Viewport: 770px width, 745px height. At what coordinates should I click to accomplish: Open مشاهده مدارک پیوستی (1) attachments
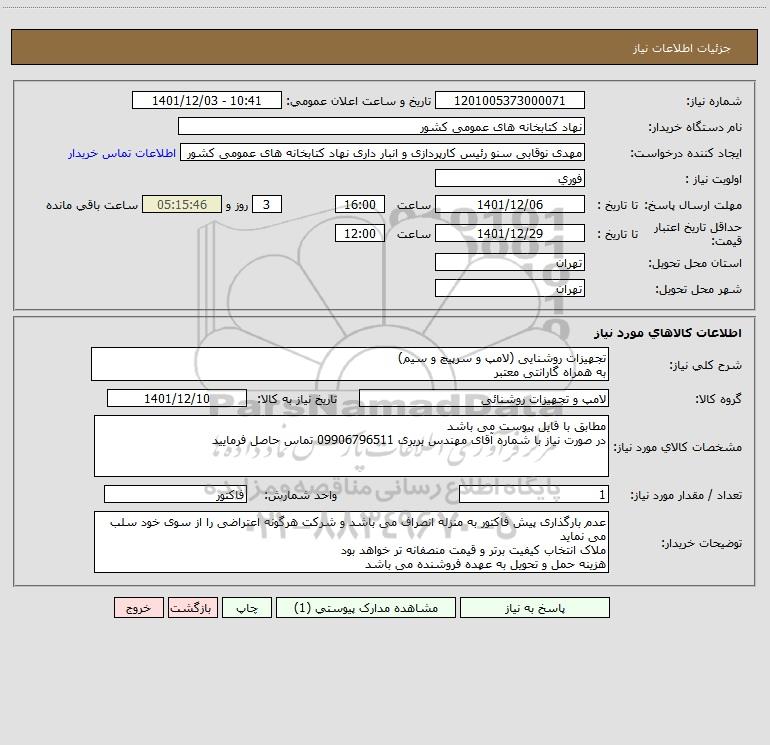[x=366, y=607]
